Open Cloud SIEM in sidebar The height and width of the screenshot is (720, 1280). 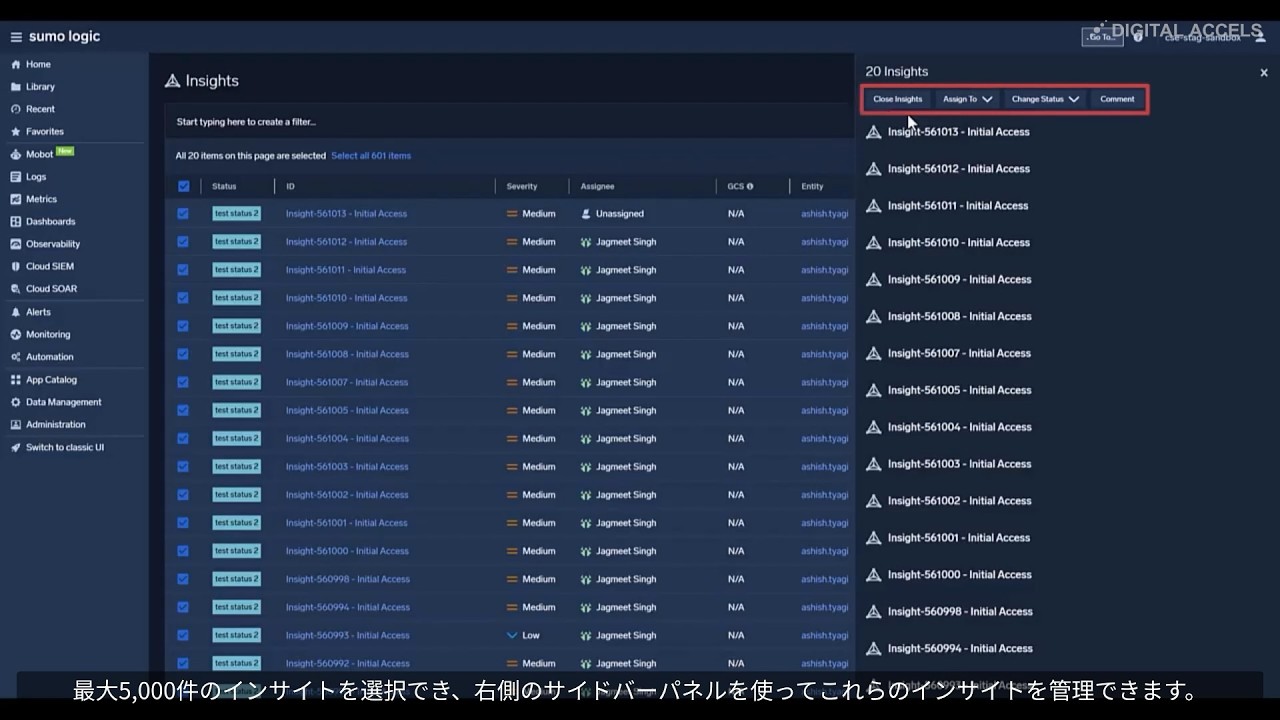point(50,267)
